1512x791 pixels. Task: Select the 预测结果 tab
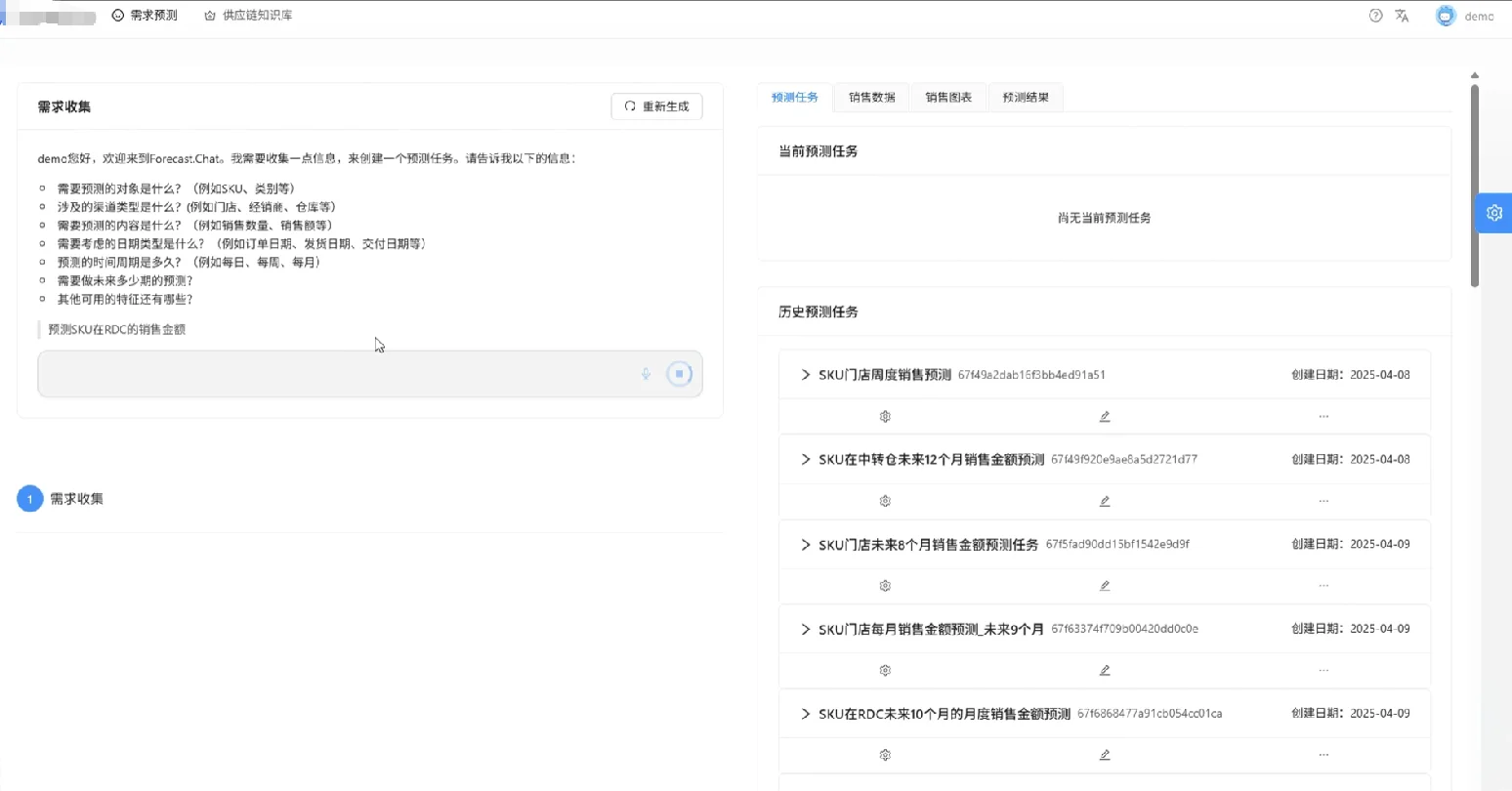tap(1025, 97)
